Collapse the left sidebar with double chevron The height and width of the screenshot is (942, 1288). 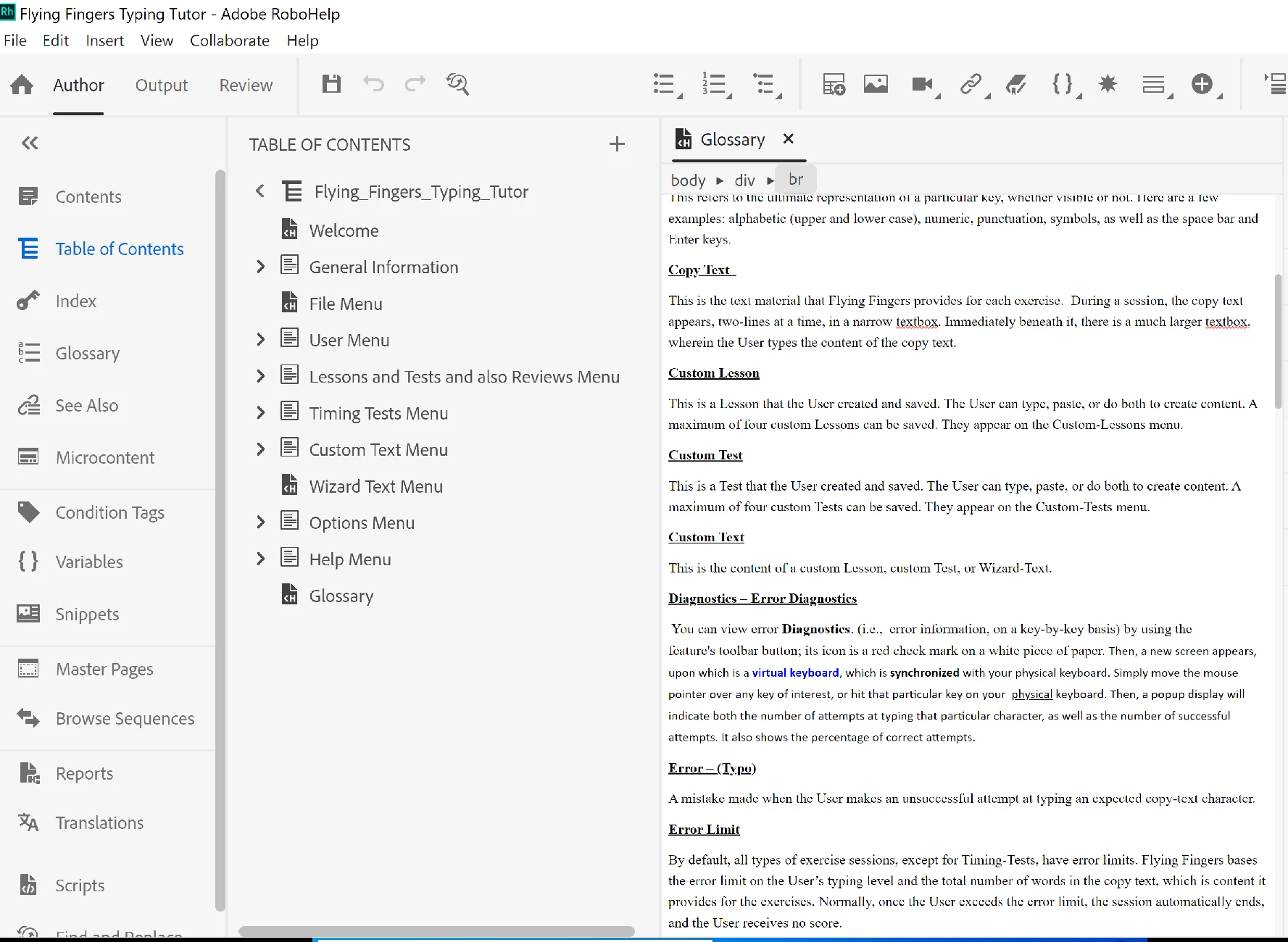(x=30, y=143)
